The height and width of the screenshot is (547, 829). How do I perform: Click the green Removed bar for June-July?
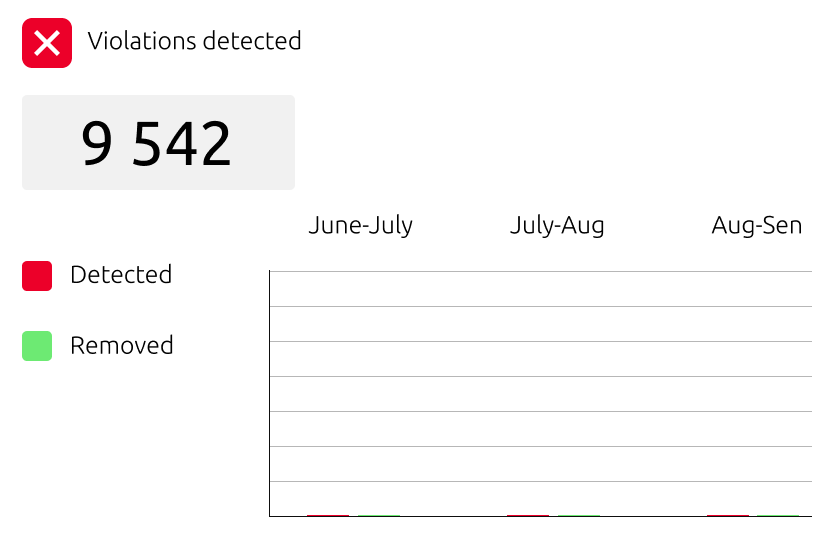point(379,515)
